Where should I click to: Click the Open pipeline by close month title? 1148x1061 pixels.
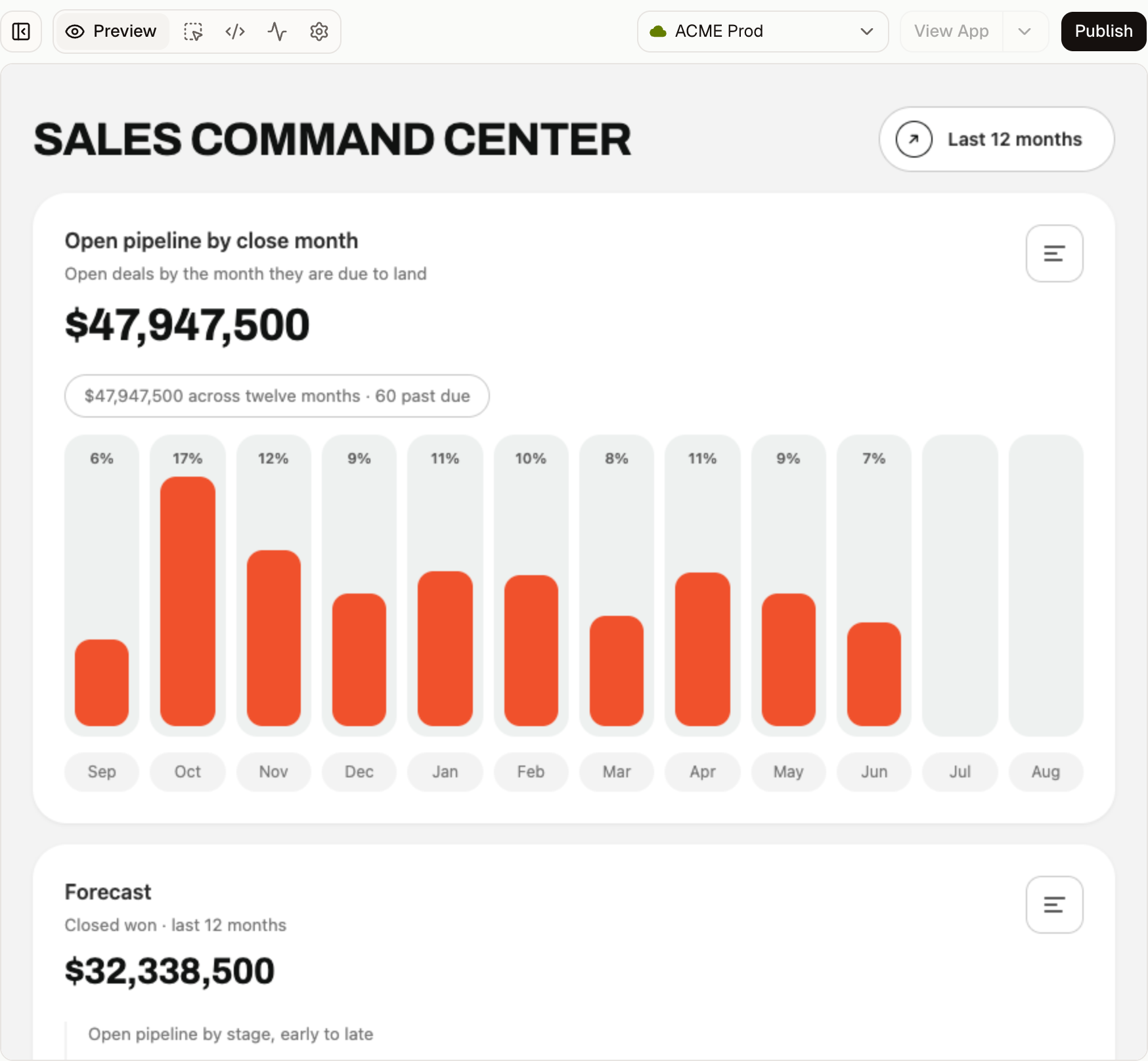click(211, 241)
